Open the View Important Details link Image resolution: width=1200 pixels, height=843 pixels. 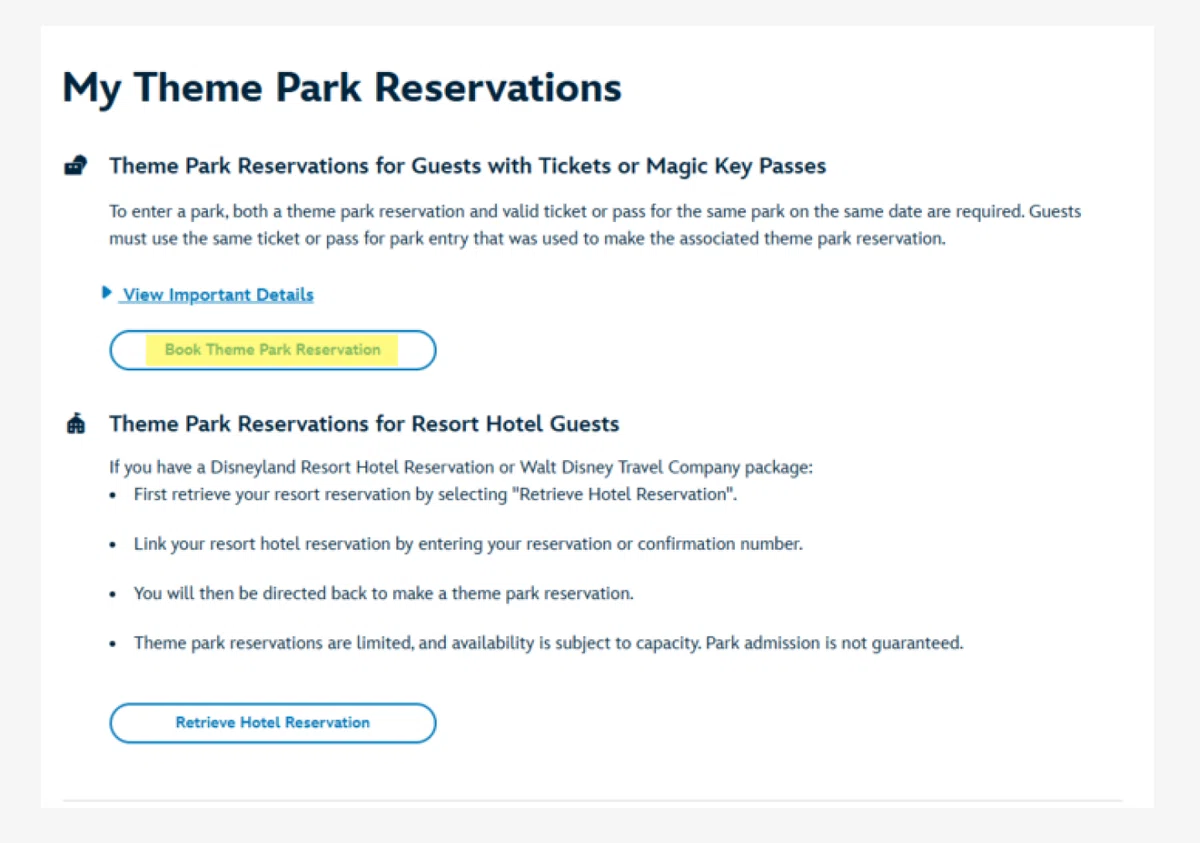point(218,295)
